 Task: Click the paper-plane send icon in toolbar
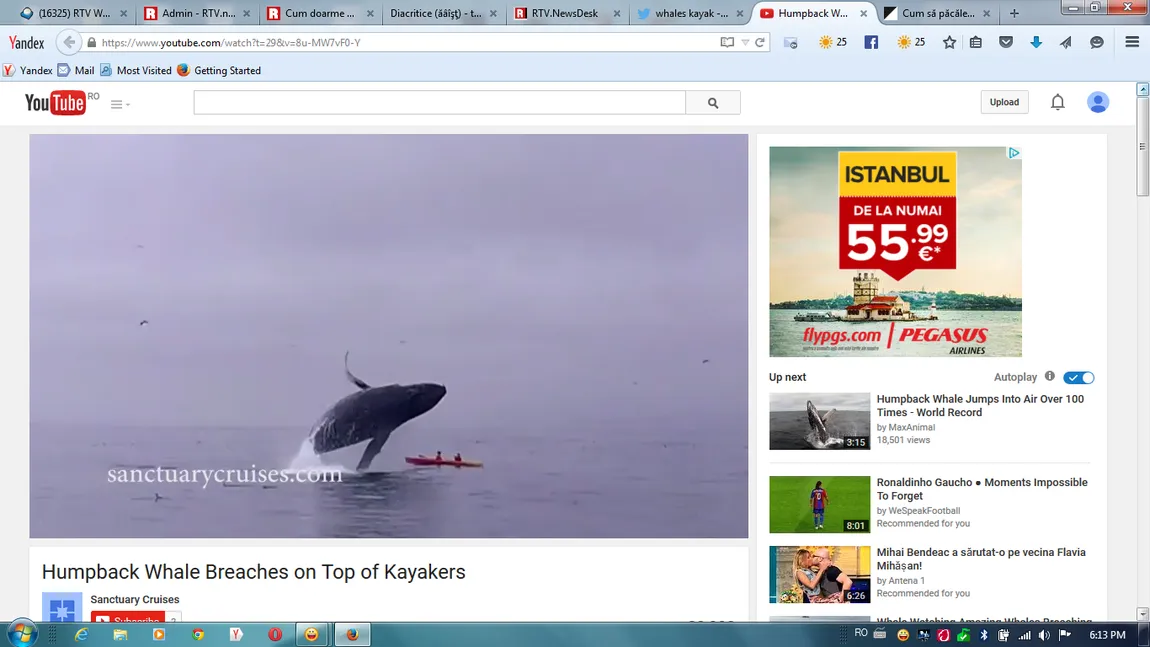click(1066, 42)
